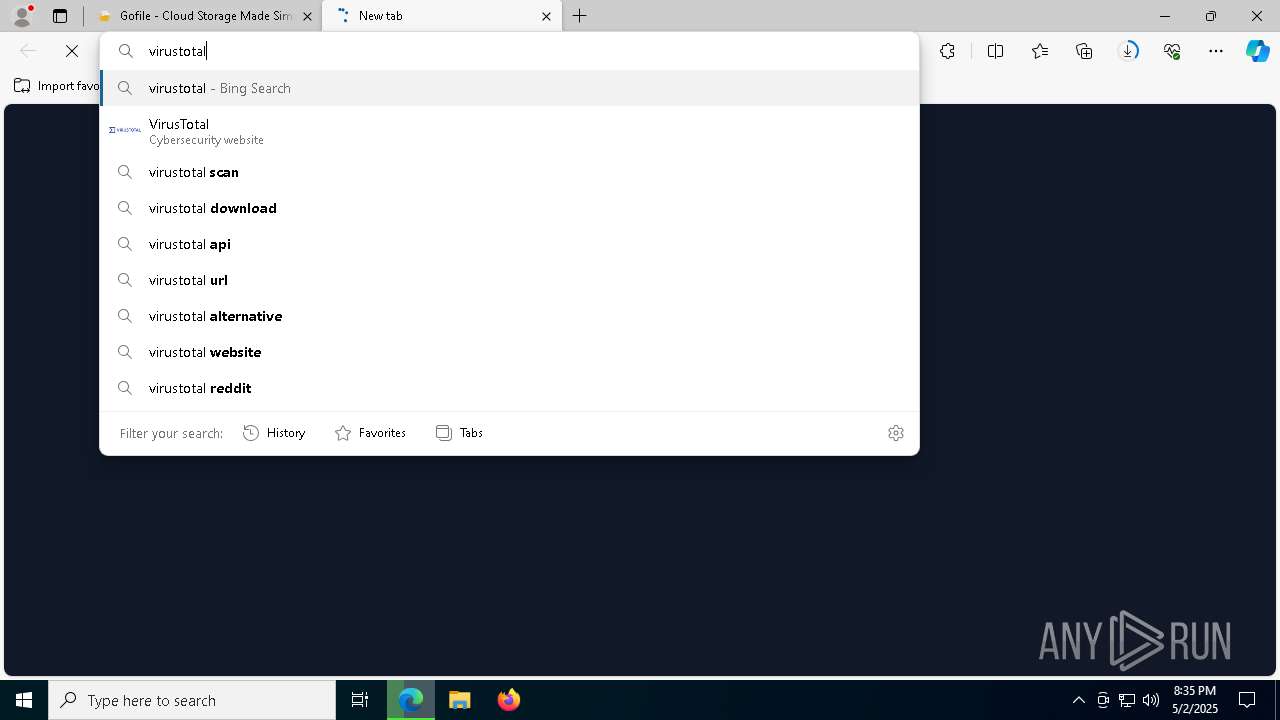The width and height of the screenshot is (1280, 720).
Task: Open the VirusTotal Cybersecurity website suggestion
Action: point(509,131)
